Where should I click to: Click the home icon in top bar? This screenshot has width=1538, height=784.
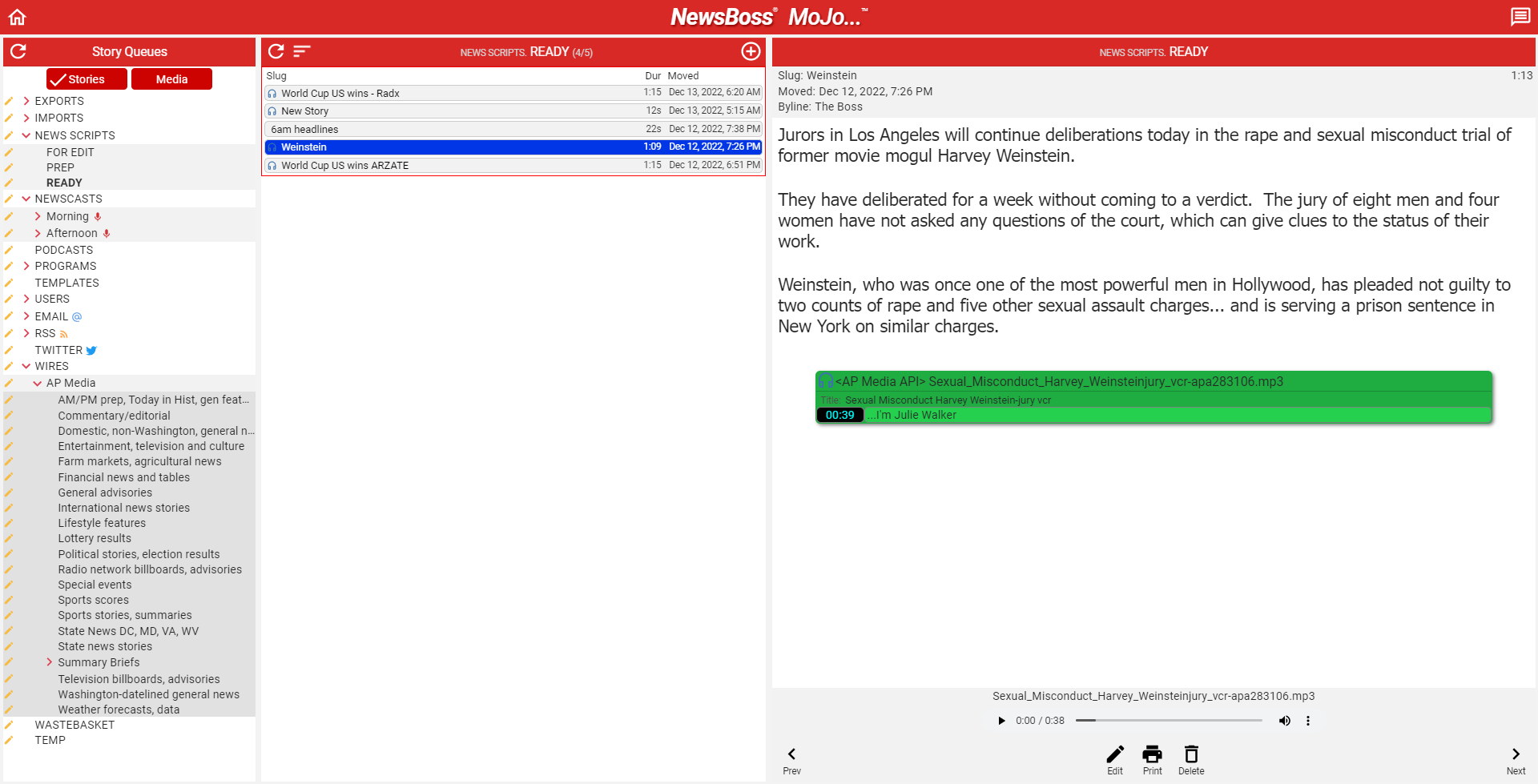point(18,17)
